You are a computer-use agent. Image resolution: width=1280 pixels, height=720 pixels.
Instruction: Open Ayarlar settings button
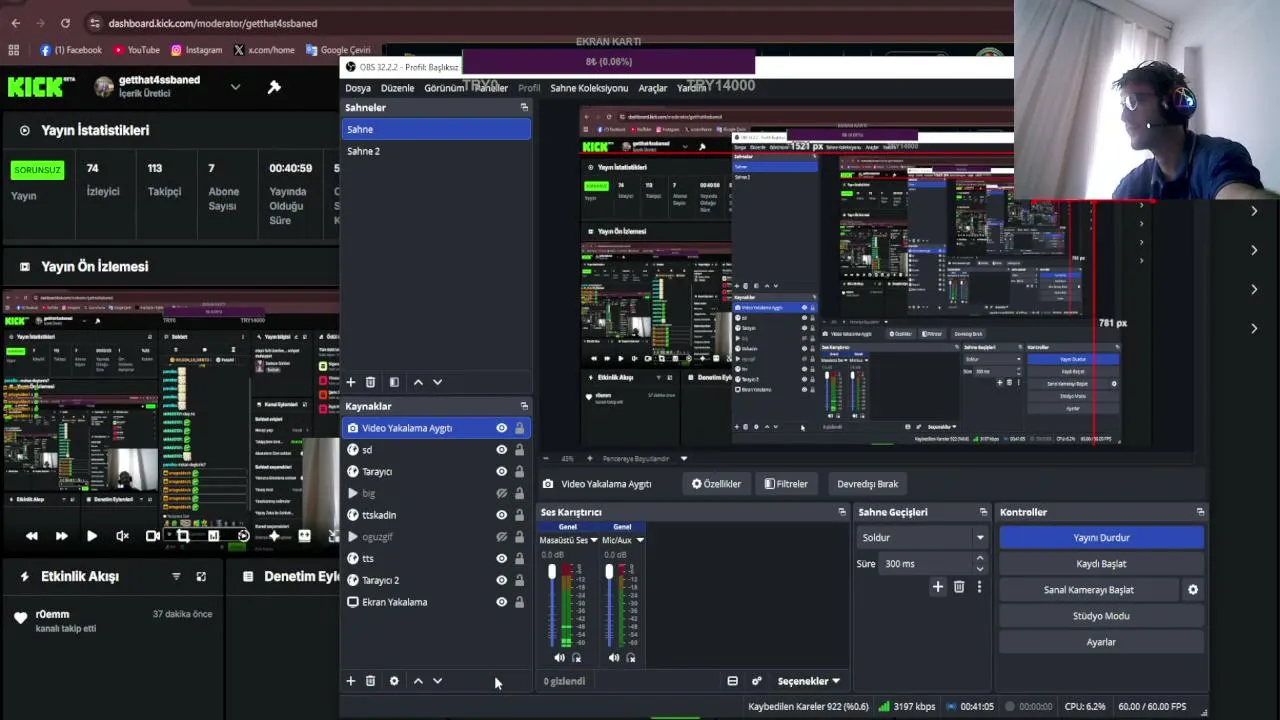click(x=1101, y=642)
